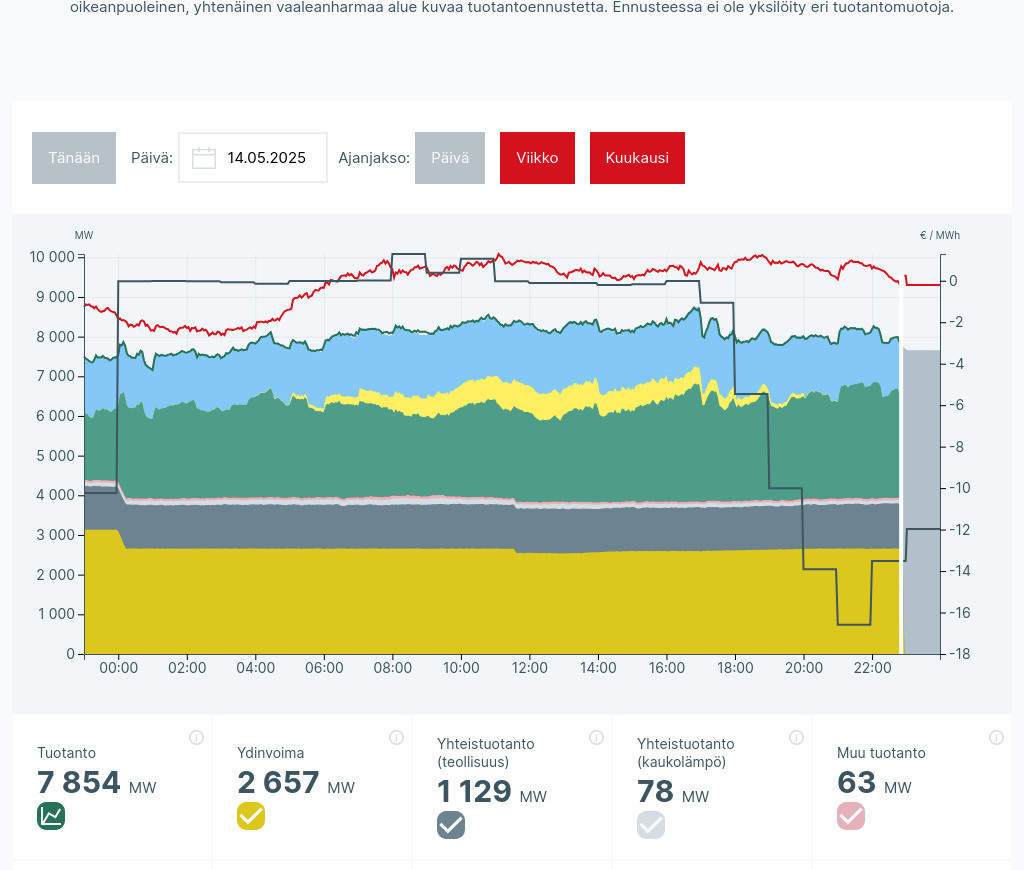Viewport: 1024px width, 870px height.
Task: Open the date picker showing 14.05.2025
Action: coord(265,158)
